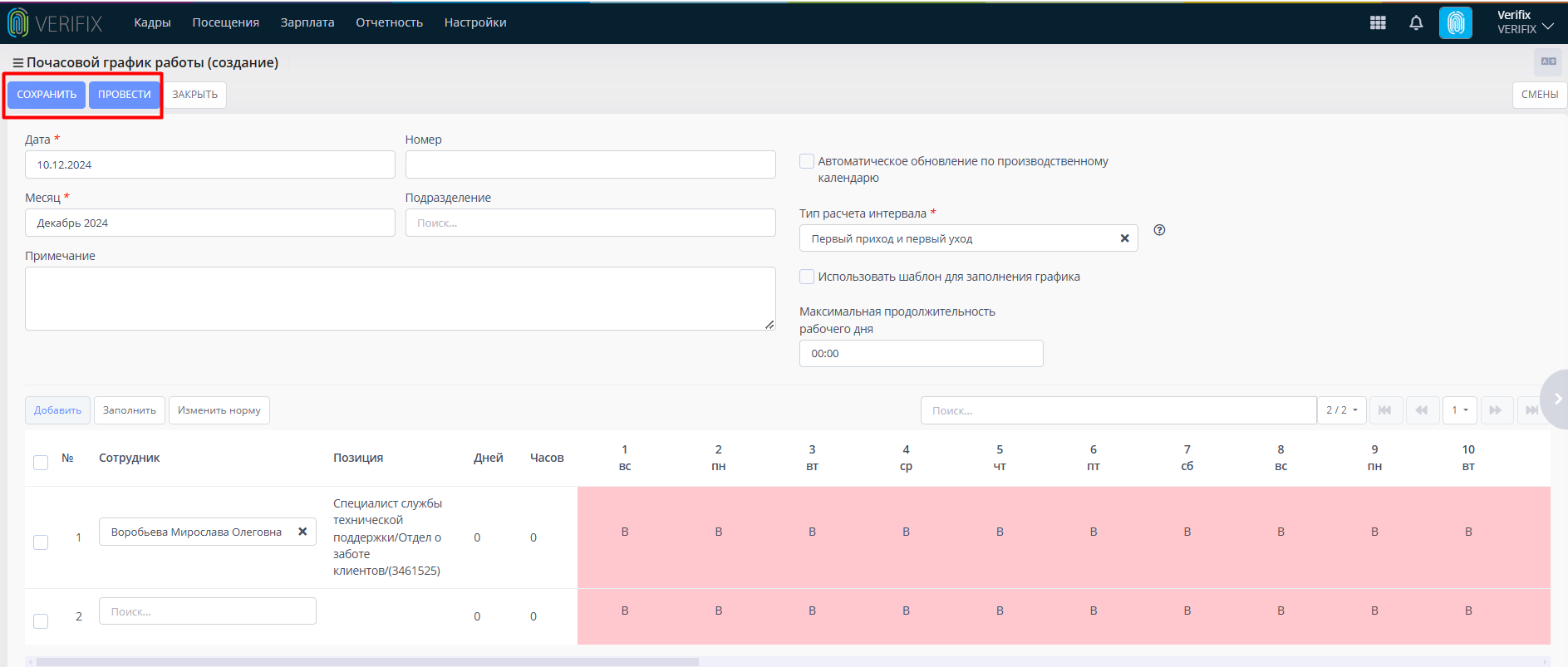Open the Посещения menu
The image size is (1568, 667).
[226, 22]
